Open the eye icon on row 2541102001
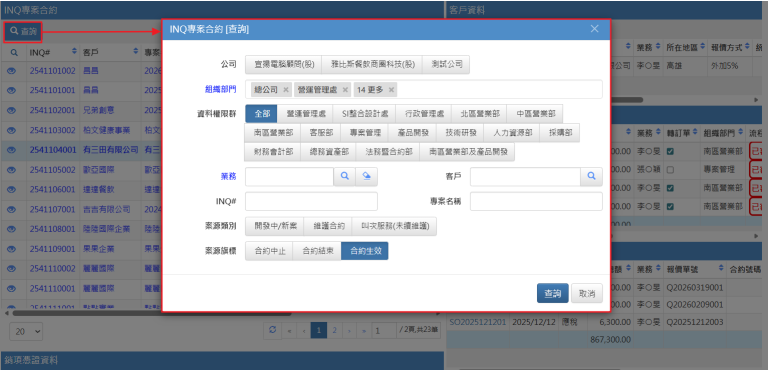The image size is (768, 370). tap(12, 110)
